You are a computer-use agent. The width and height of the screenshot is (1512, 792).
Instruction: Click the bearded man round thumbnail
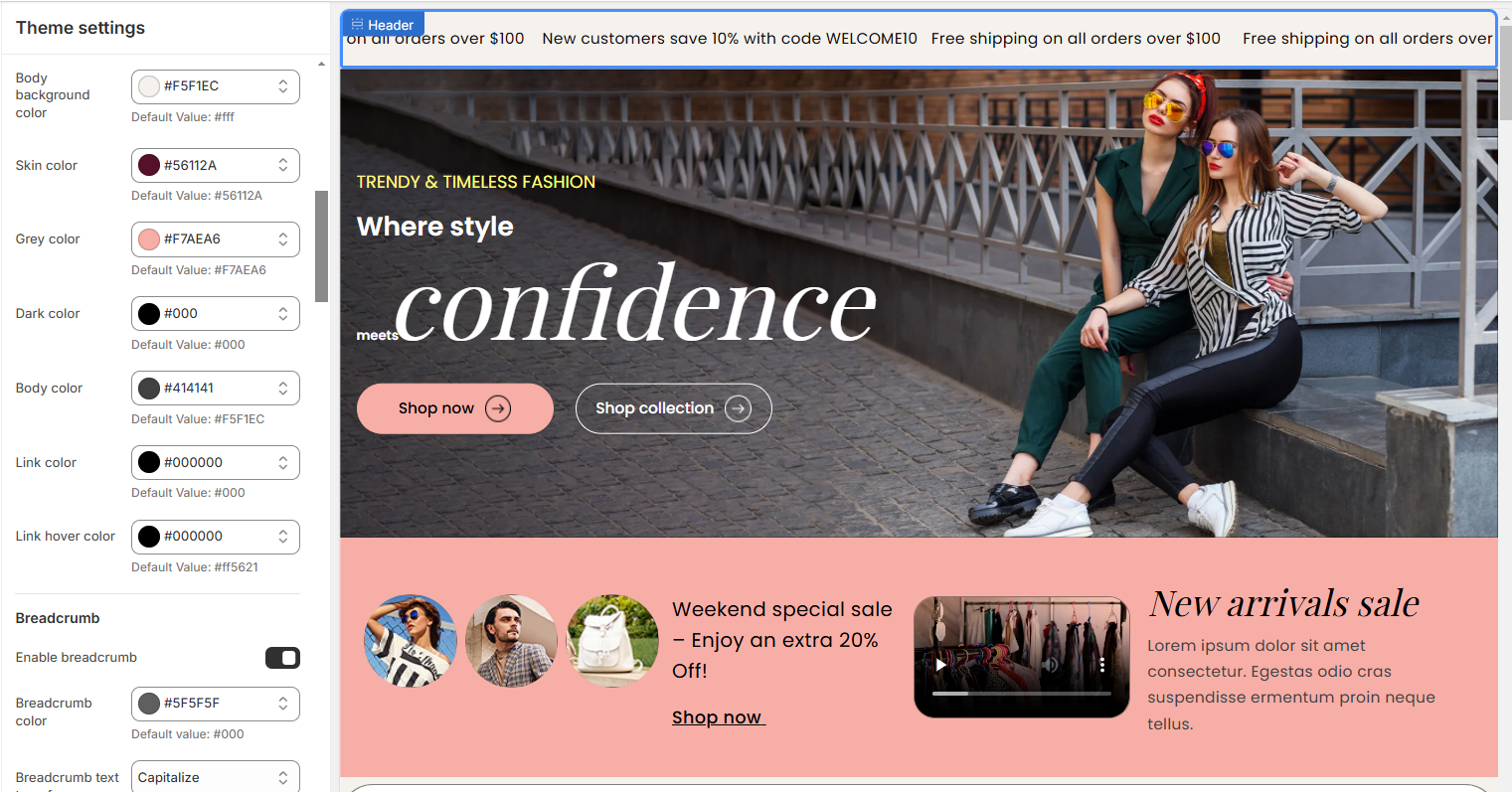(x=511, y=641)
